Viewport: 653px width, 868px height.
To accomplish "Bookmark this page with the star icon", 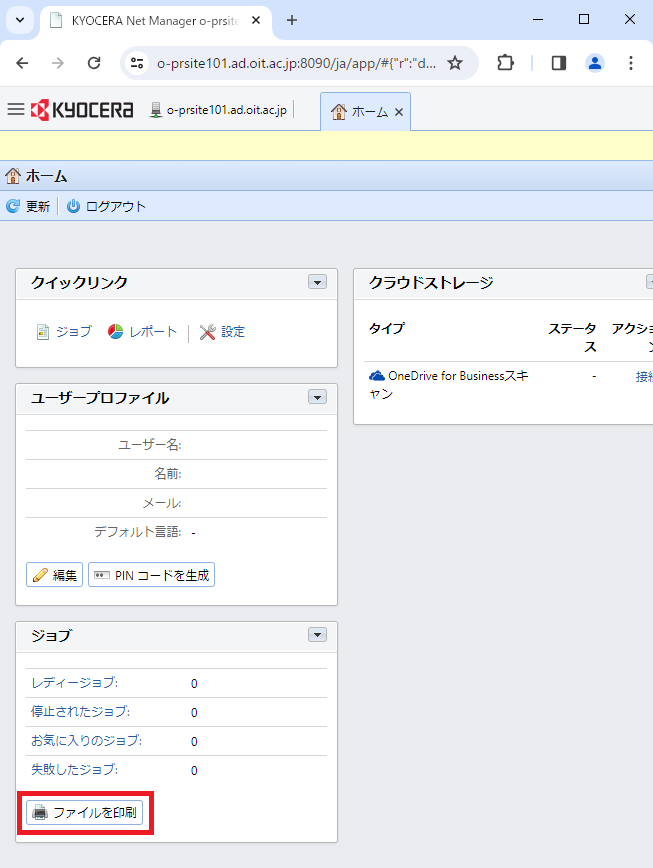I will pos(455,63).
